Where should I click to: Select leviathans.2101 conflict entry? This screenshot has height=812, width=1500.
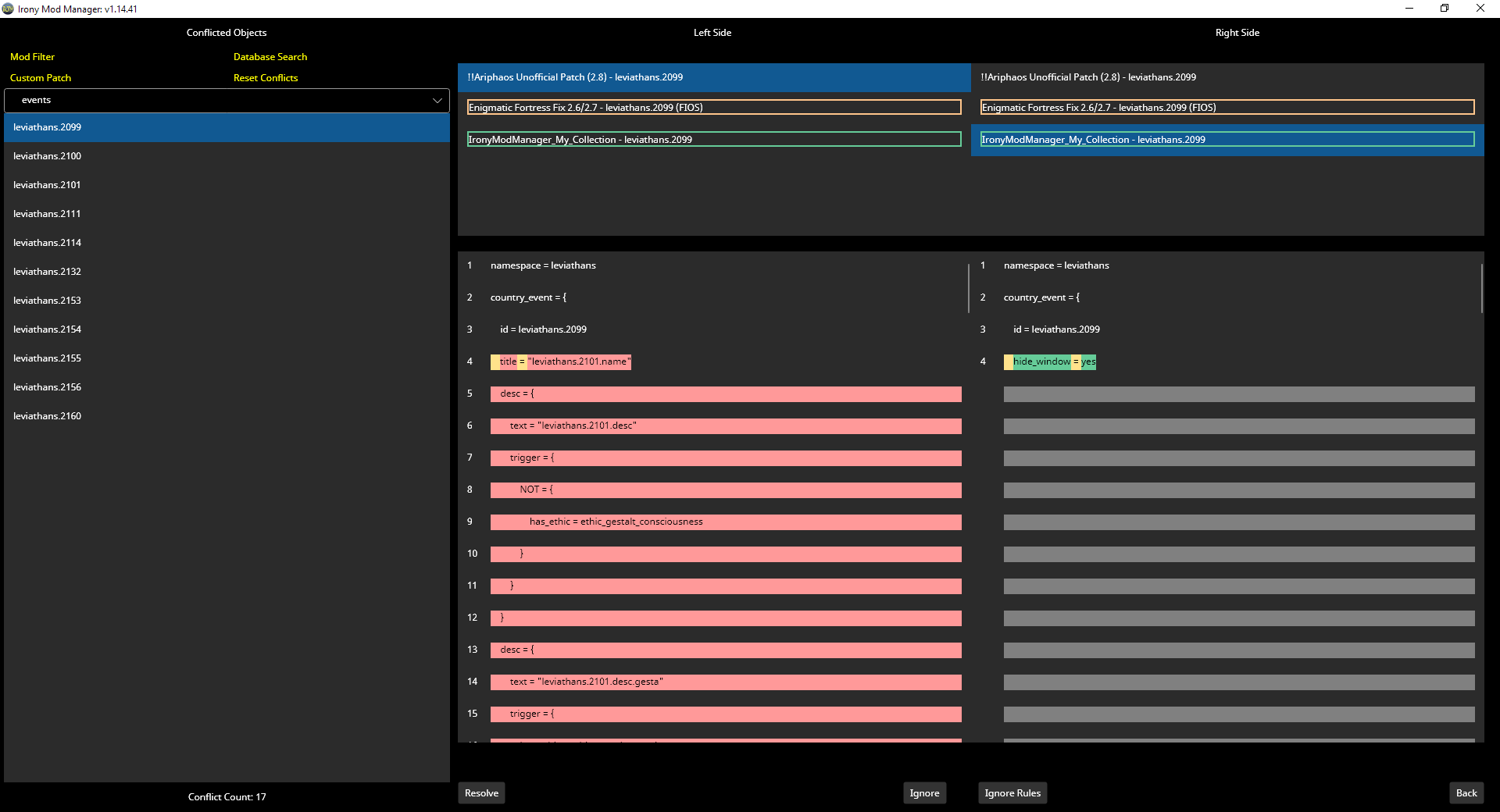227,185
